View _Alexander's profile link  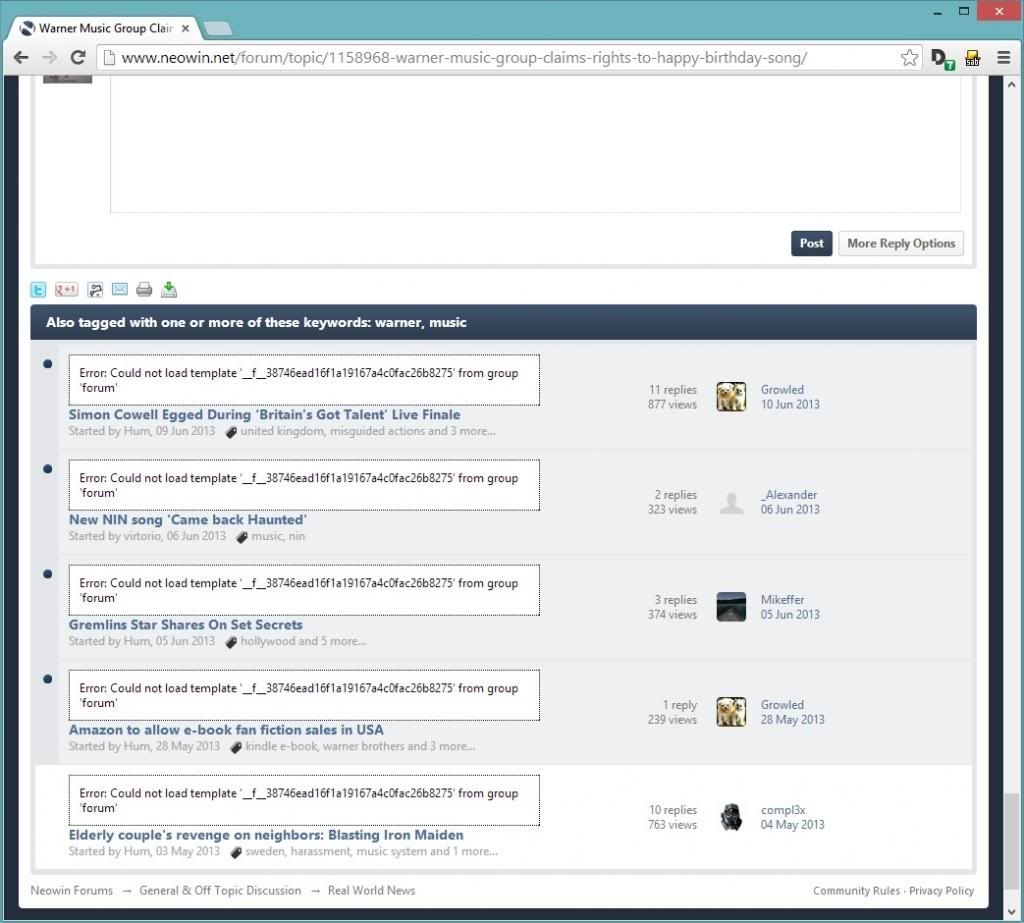coord(789,494)
